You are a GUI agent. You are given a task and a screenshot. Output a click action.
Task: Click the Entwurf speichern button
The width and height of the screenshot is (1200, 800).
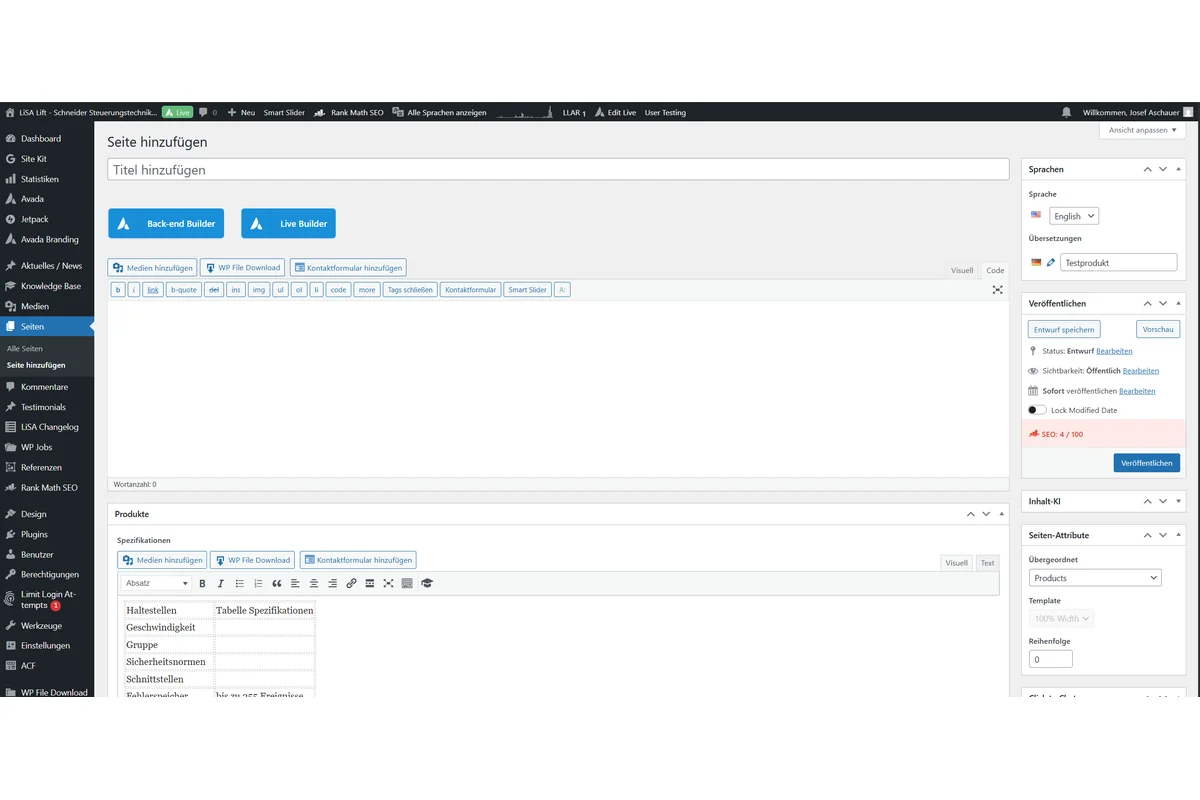[x=1063, y=329]
